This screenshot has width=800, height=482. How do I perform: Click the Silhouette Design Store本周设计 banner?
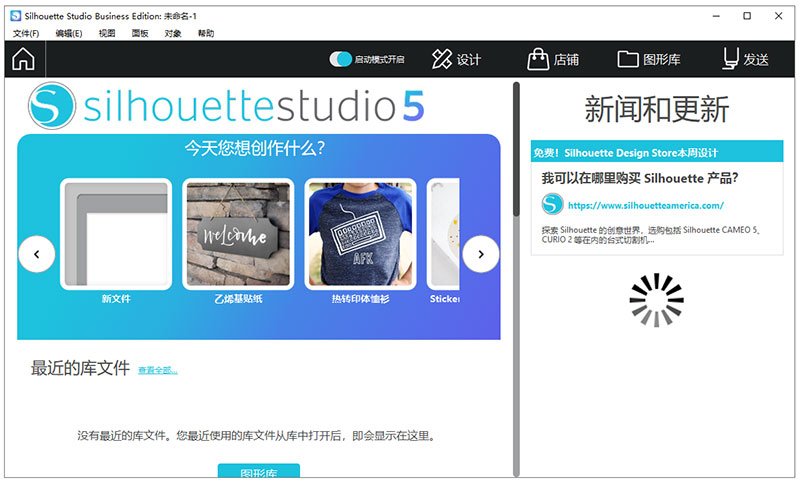[657, 152]
